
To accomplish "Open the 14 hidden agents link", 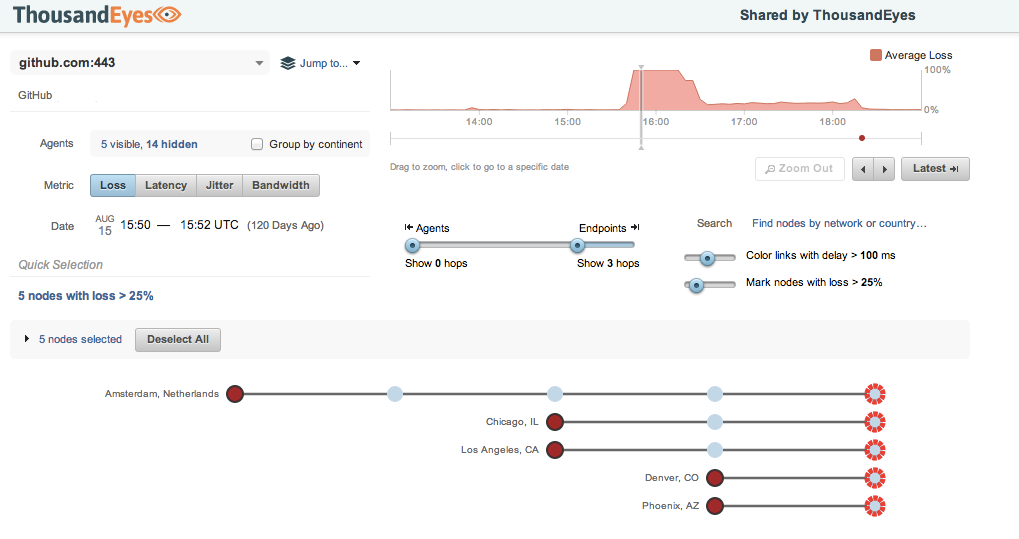I will 172,144.
